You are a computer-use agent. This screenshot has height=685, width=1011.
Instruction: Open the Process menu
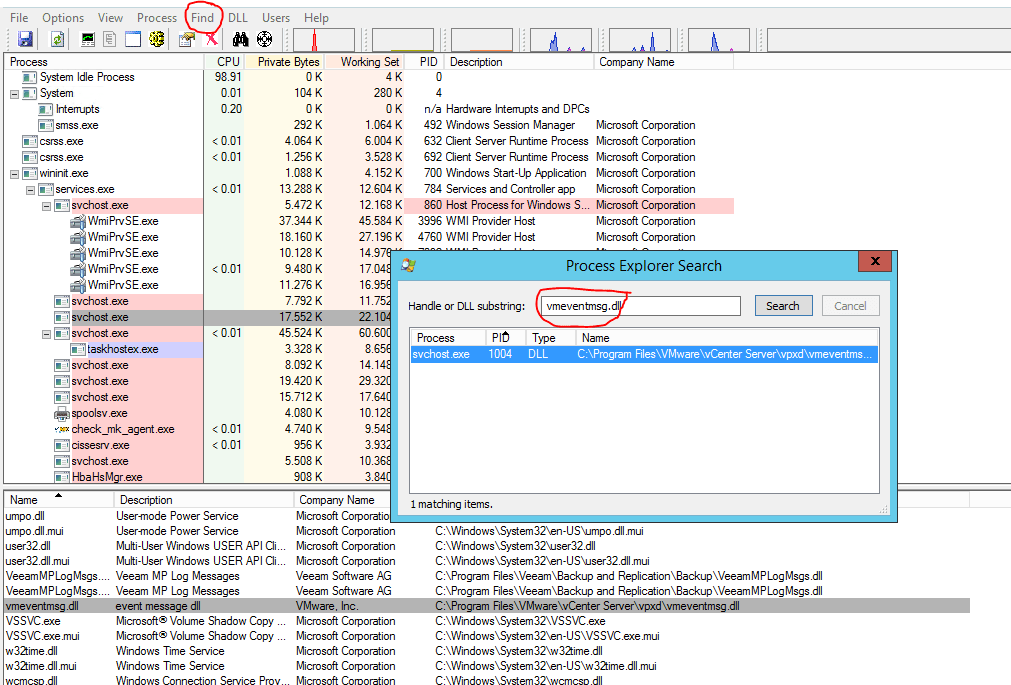point(157,18)
